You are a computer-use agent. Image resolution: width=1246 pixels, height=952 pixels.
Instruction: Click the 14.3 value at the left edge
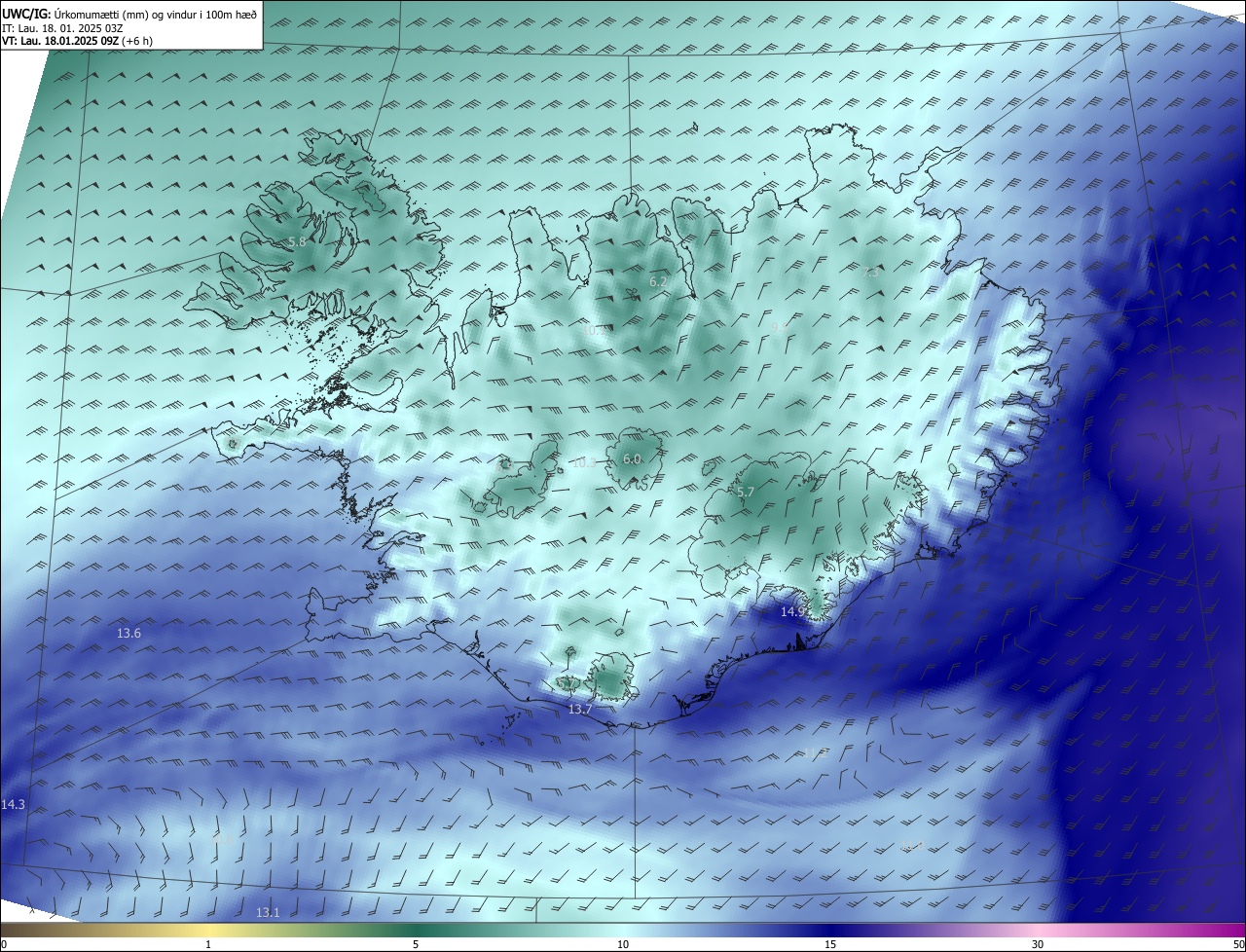tap(13, 804)
